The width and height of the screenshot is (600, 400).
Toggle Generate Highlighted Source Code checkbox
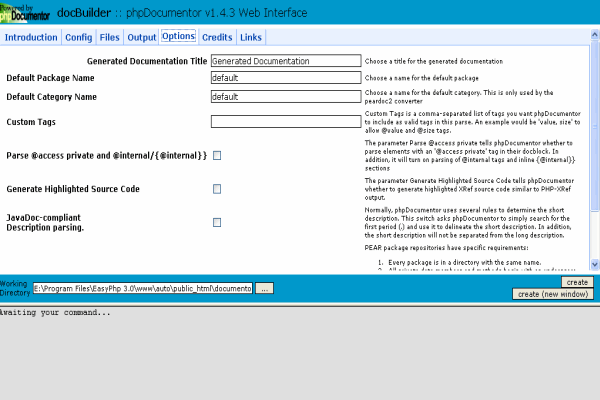point(217,189)
